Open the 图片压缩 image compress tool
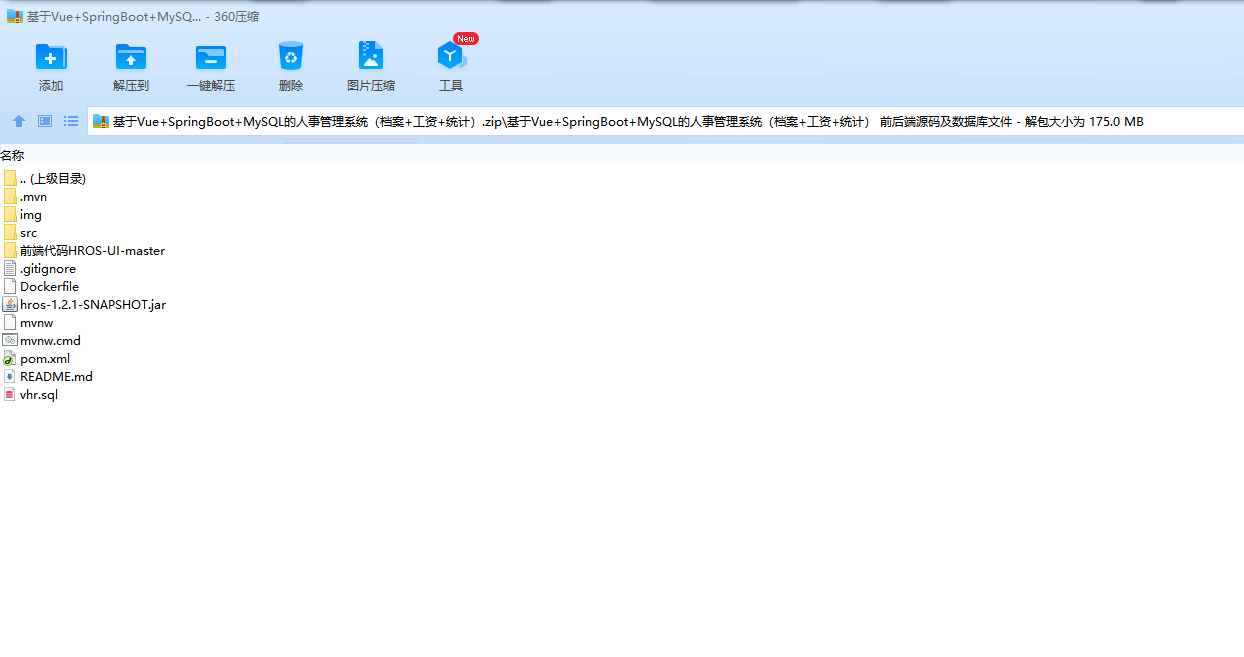 (x=371, y=56)
